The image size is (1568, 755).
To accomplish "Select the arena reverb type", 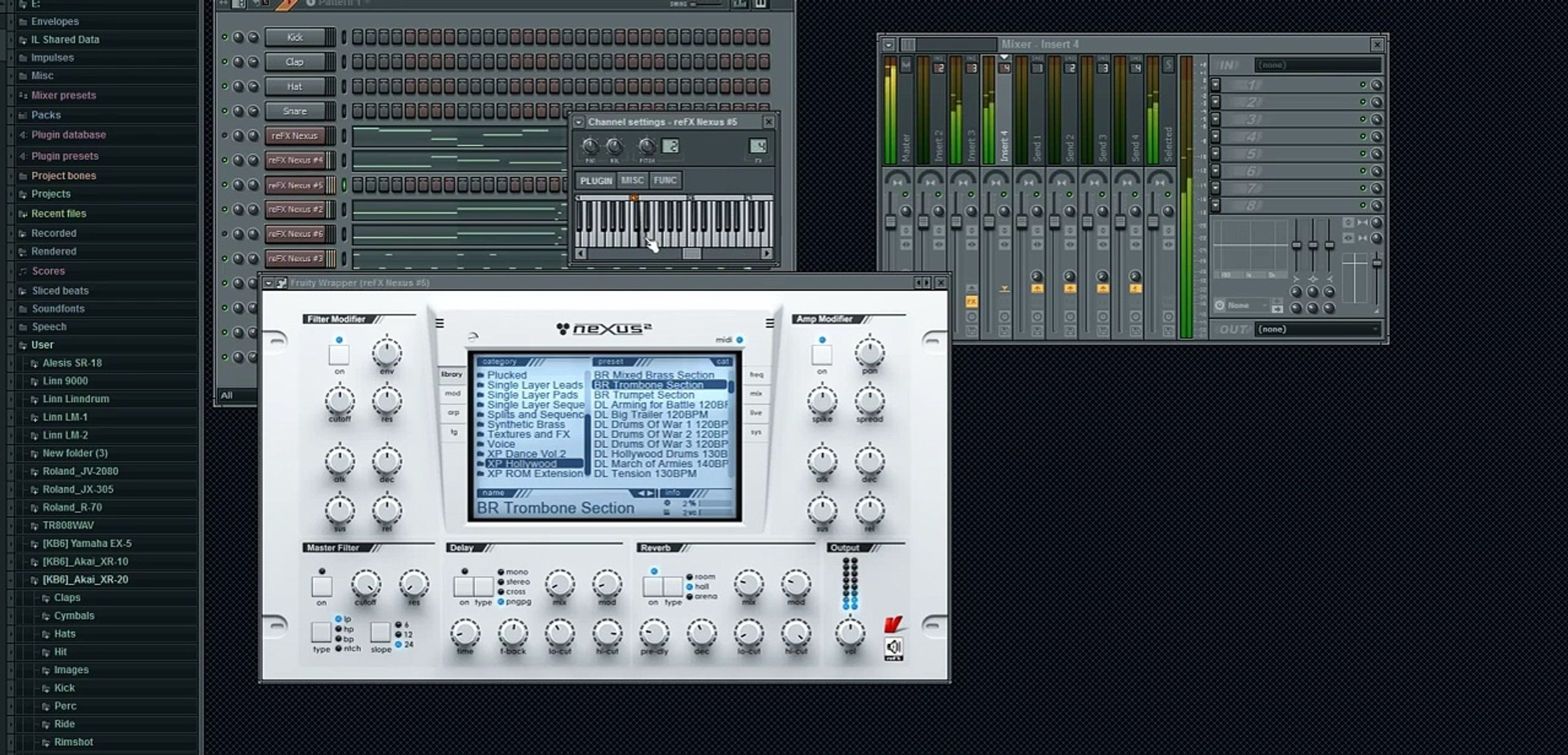I will (x=690, y=596).
